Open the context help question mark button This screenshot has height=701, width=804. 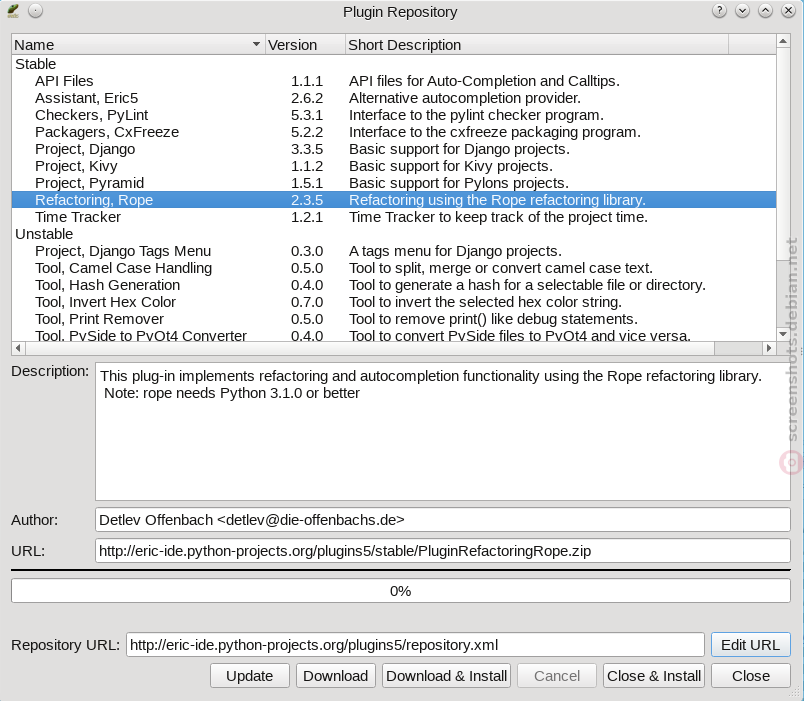(719, 11)
